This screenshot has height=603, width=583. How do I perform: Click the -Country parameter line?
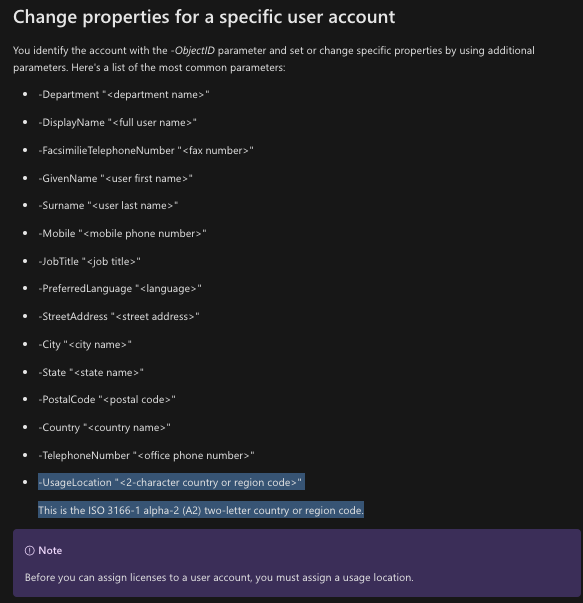point(104,428)
